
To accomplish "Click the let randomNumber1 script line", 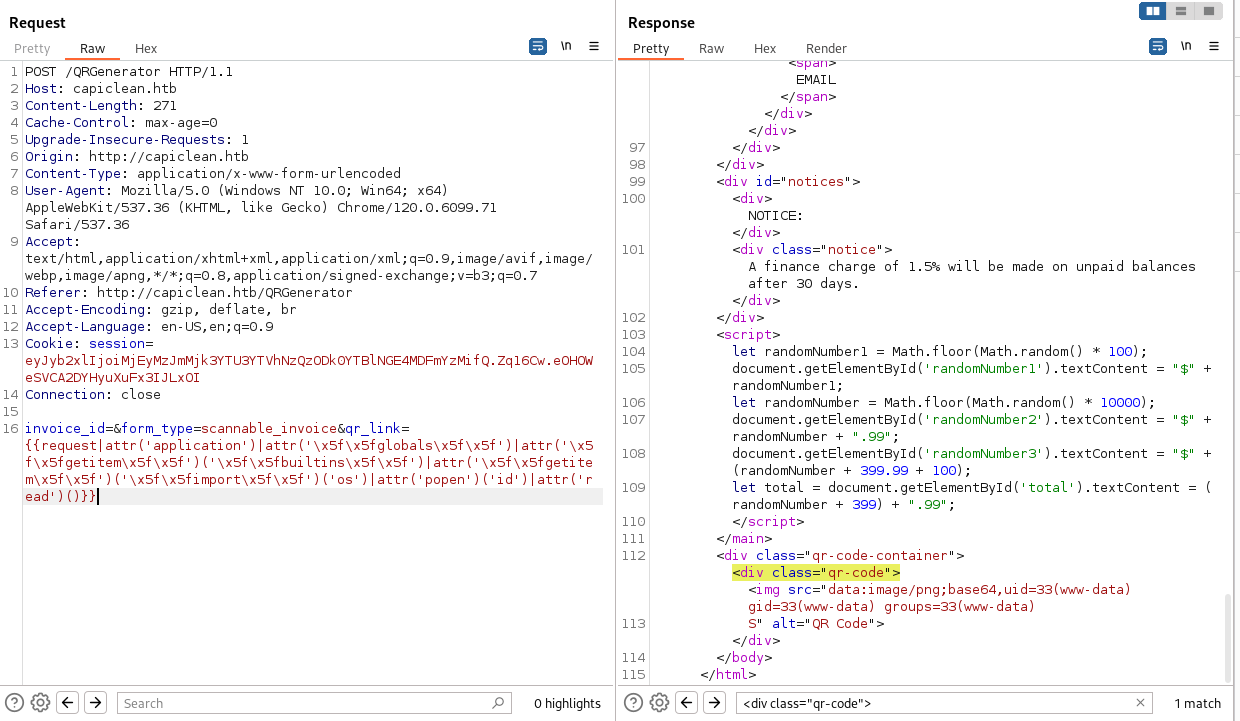I will click(939, 352).
